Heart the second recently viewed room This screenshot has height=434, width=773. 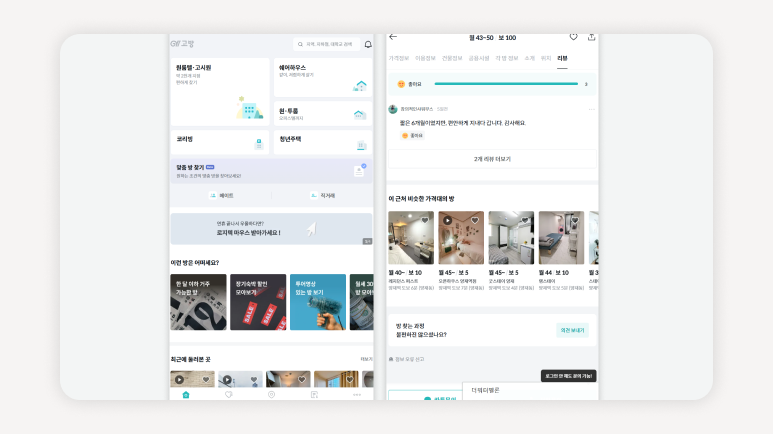click(254, 380)
